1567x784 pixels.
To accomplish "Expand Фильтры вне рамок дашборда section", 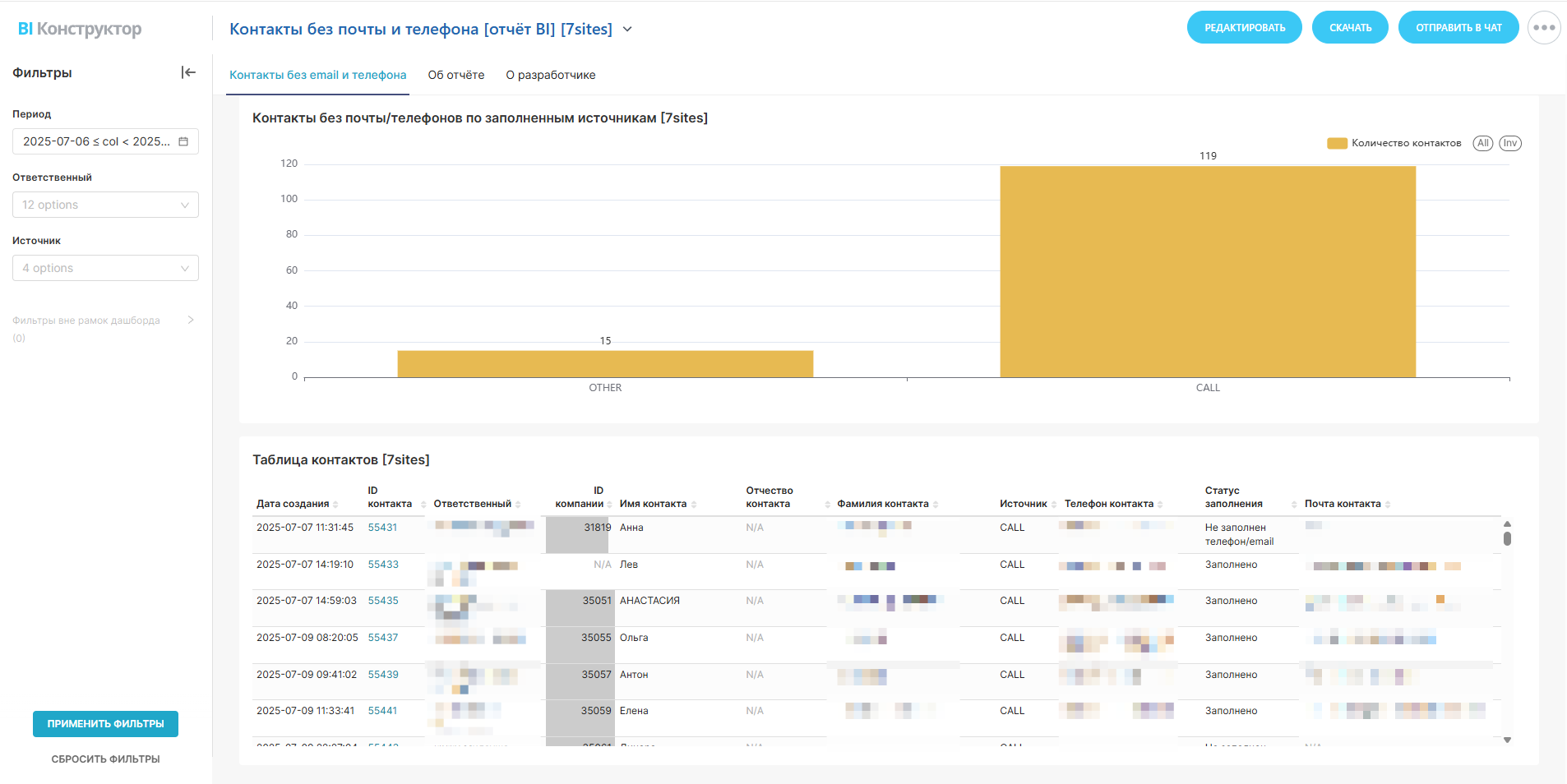I will 191,320.
